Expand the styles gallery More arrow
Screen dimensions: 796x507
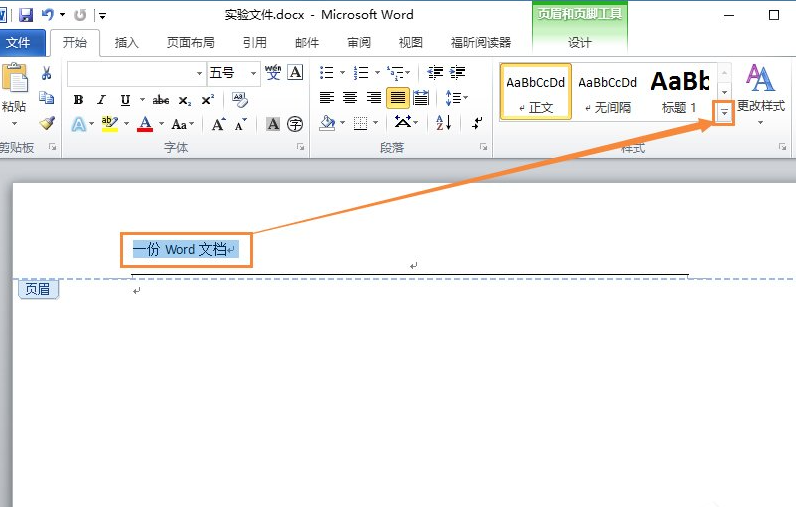coord(725,115)
